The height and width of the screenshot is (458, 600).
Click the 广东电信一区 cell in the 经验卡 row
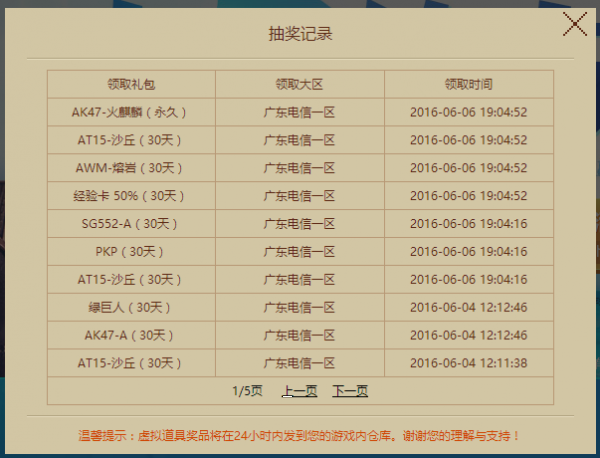(x=300, y=196)
